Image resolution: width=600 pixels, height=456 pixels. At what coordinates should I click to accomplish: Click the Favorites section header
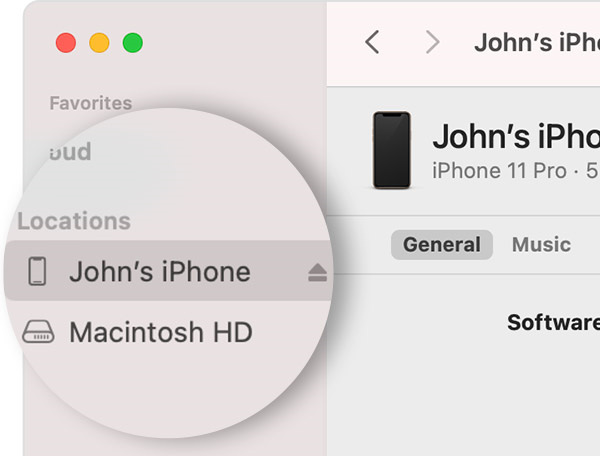pos(91,103)
